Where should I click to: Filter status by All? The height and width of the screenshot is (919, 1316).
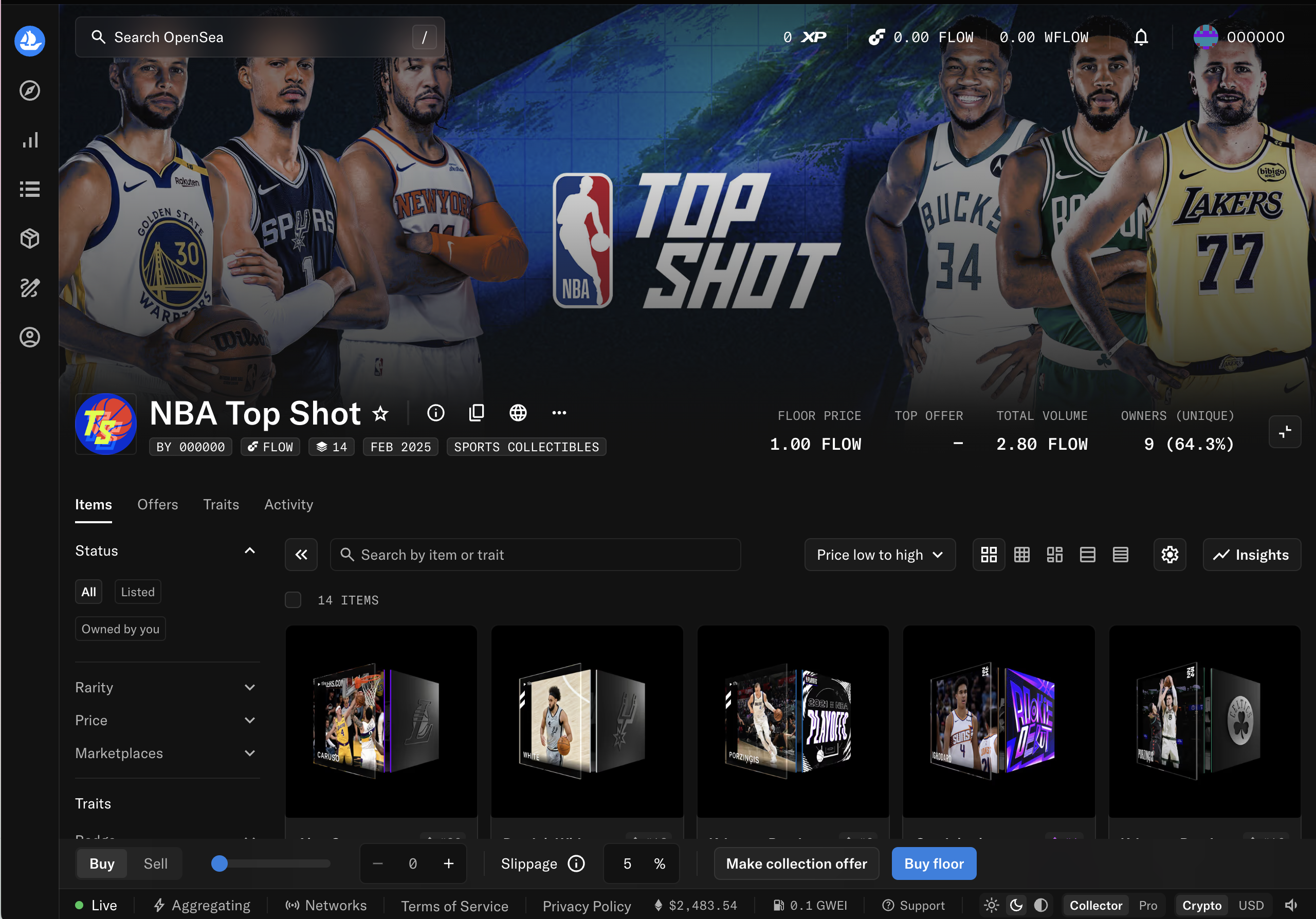tap(89, 592)
